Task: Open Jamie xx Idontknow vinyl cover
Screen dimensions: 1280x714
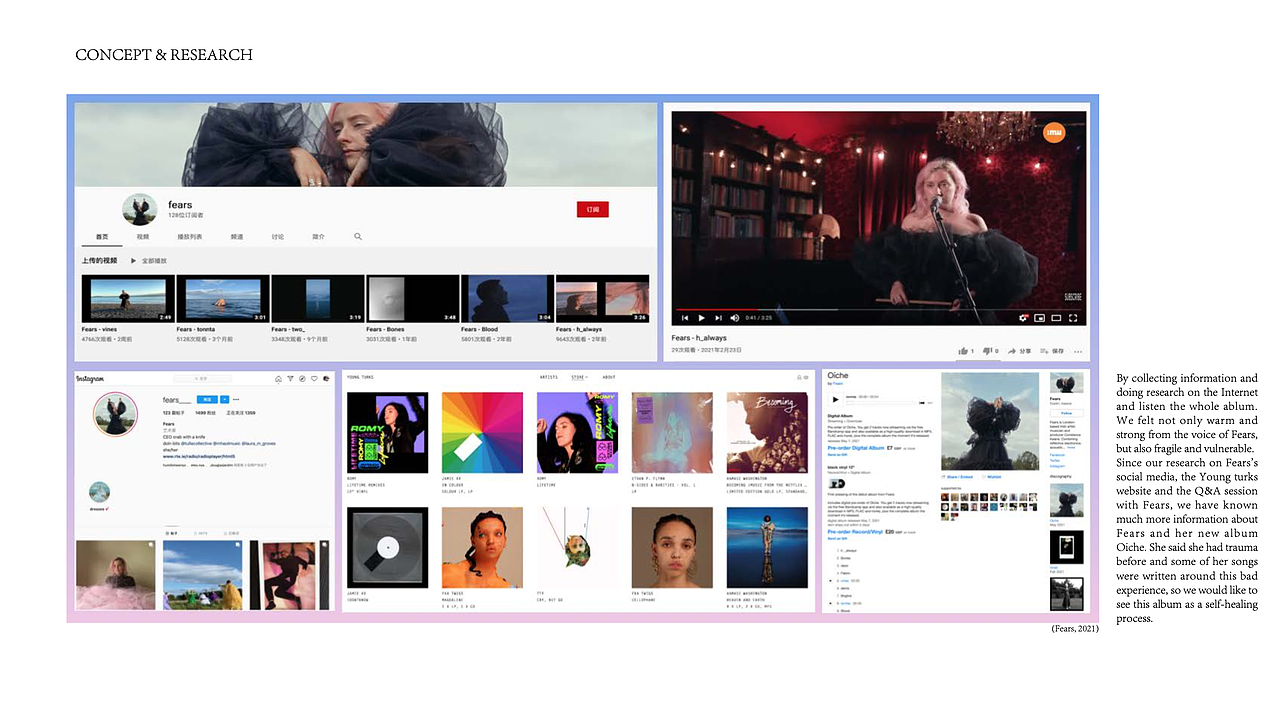Action: (387, 548)
